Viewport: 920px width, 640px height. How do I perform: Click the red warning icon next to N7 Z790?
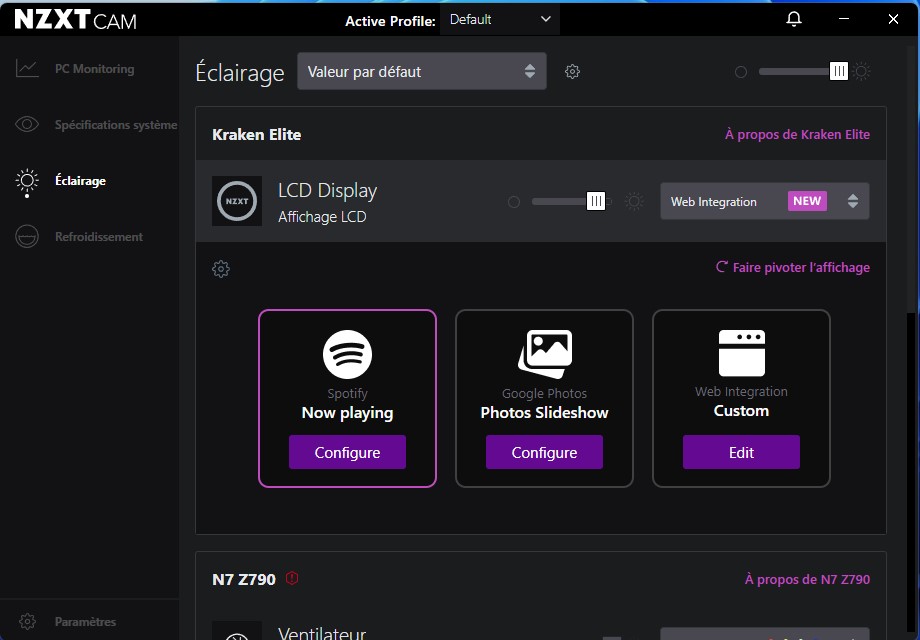point(292,578)
